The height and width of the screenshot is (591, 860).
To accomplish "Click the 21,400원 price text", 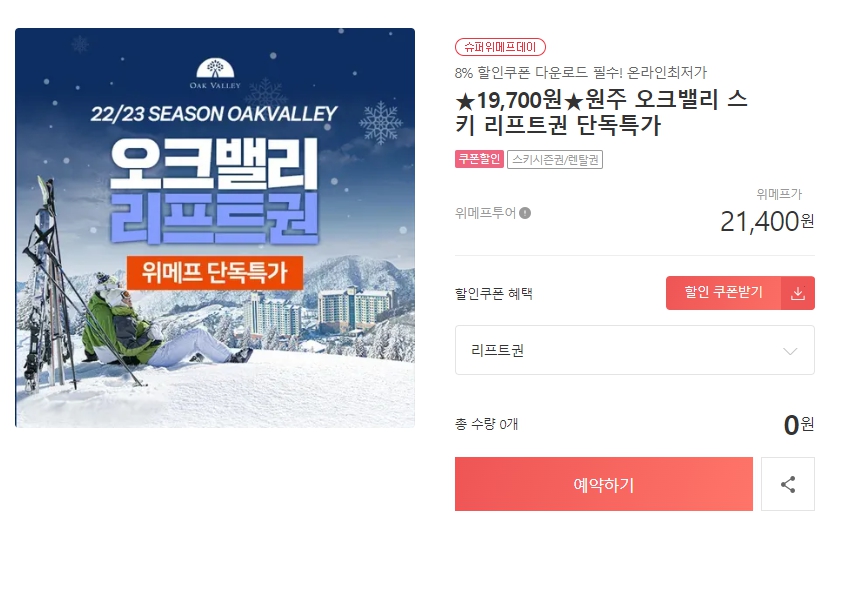I will 767,221.
